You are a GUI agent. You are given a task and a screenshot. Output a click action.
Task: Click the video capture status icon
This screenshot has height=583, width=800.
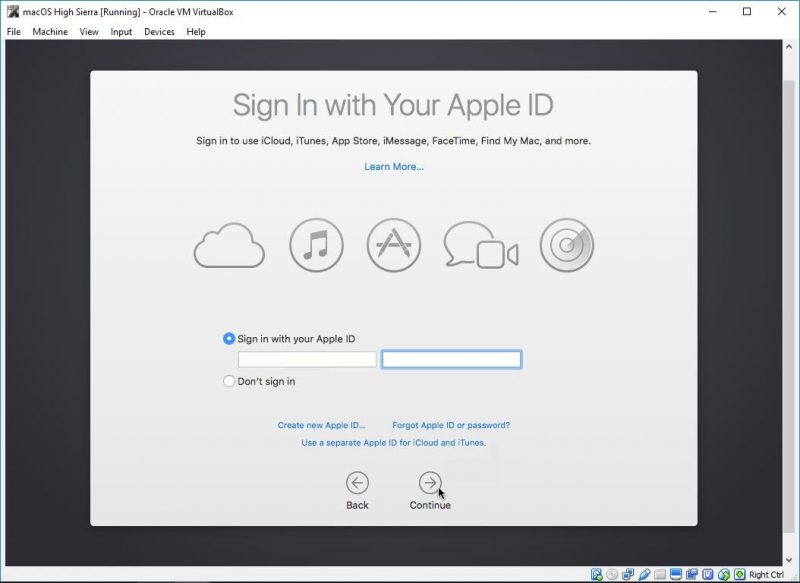click(692, 575)
